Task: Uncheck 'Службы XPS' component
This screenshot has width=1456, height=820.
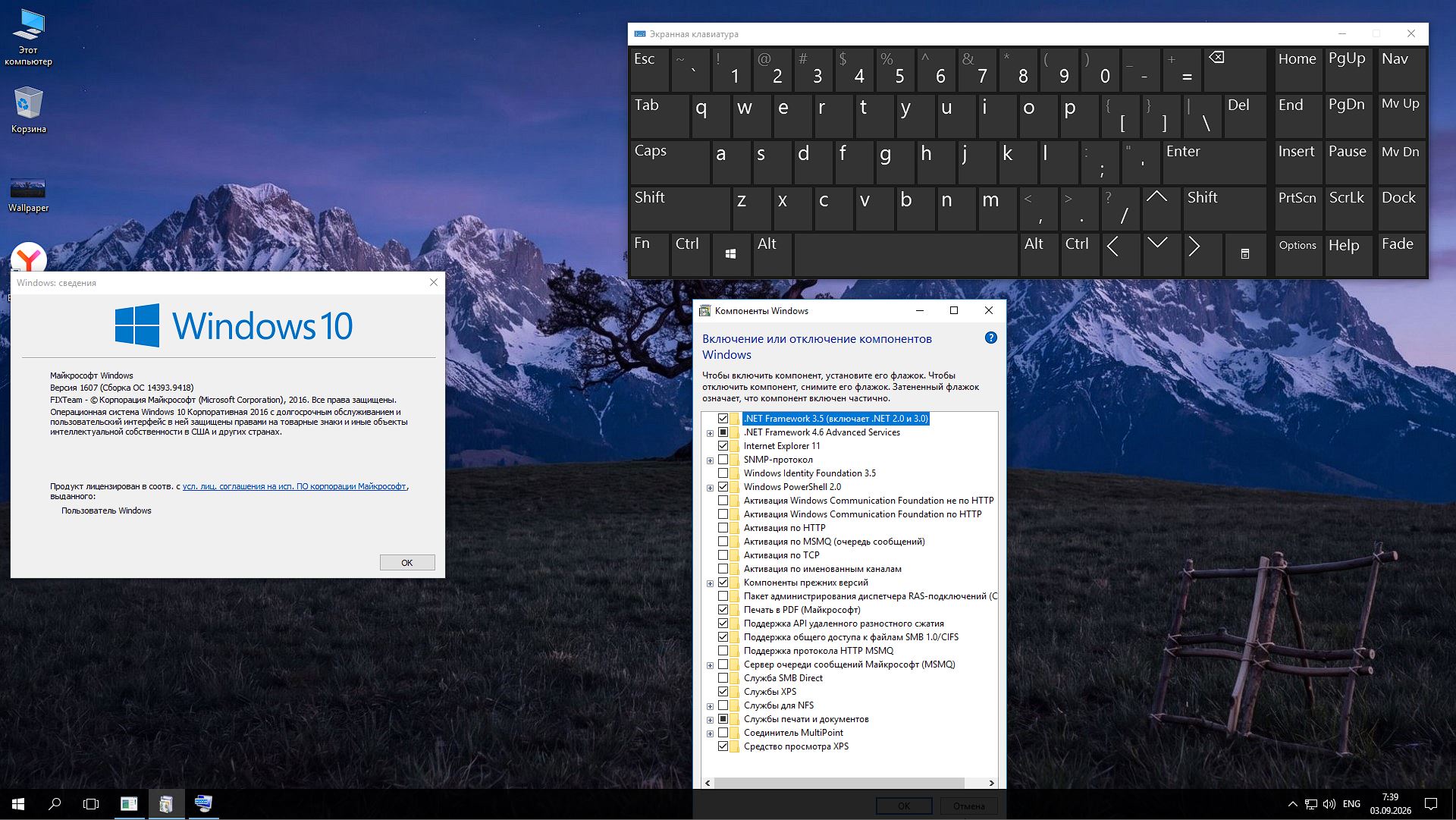Action: tap(723, 692)
